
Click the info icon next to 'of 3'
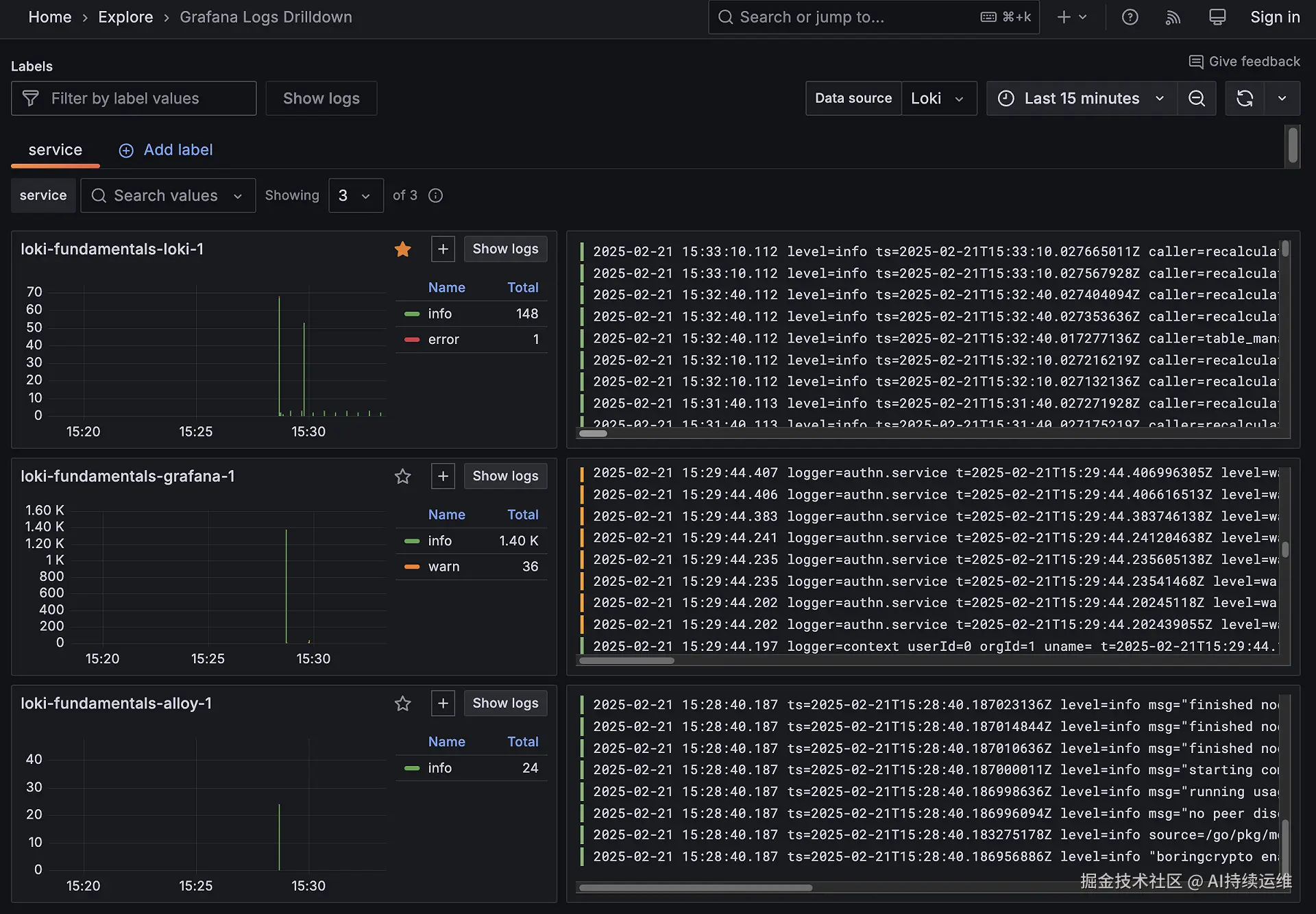[435, 196]
